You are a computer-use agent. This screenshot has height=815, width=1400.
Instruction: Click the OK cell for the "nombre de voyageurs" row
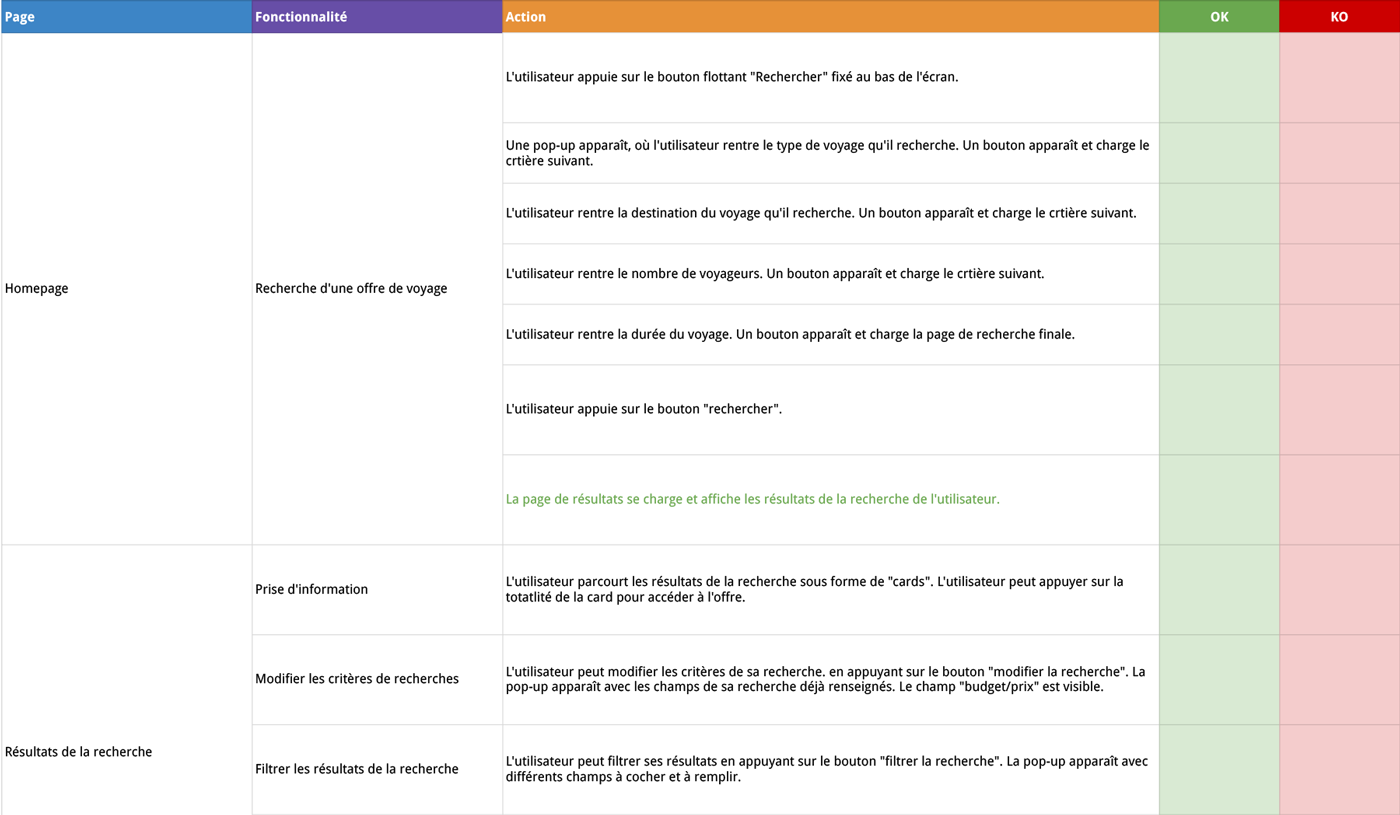pos(1219,274)
